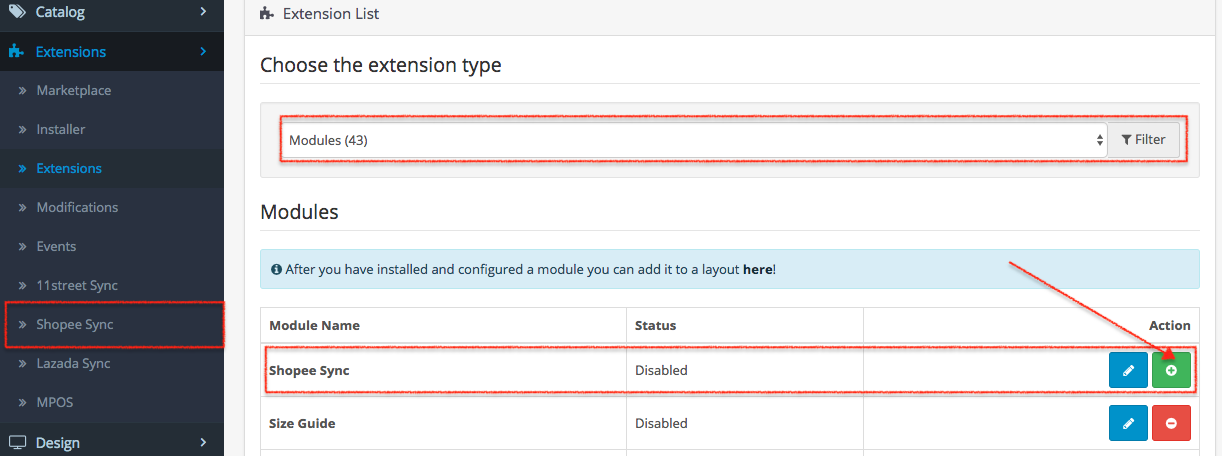Open the Modifications sidebar item
Screen dimensions: 1222x456
click(x=77, y=207)
